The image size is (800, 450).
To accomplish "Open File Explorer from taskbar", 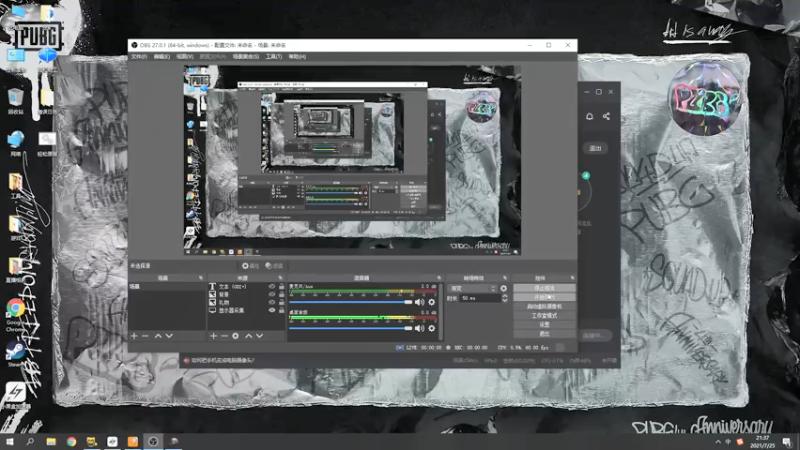I will point(51,441).
